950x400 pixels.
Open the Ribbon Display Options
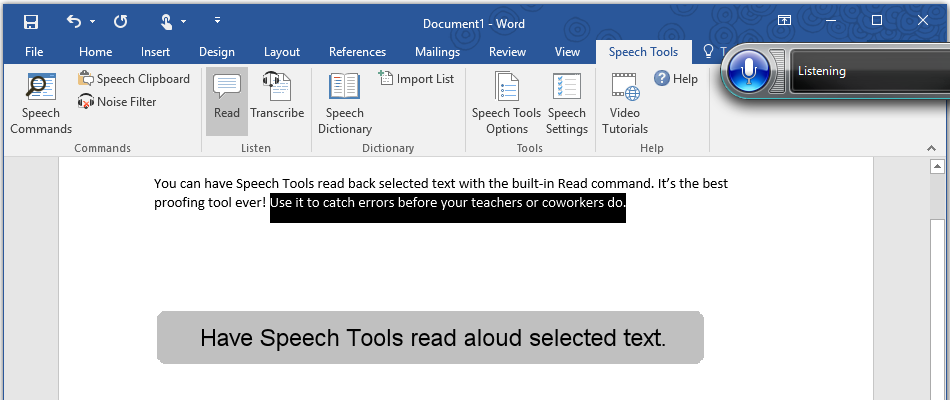tap(783, 21)
